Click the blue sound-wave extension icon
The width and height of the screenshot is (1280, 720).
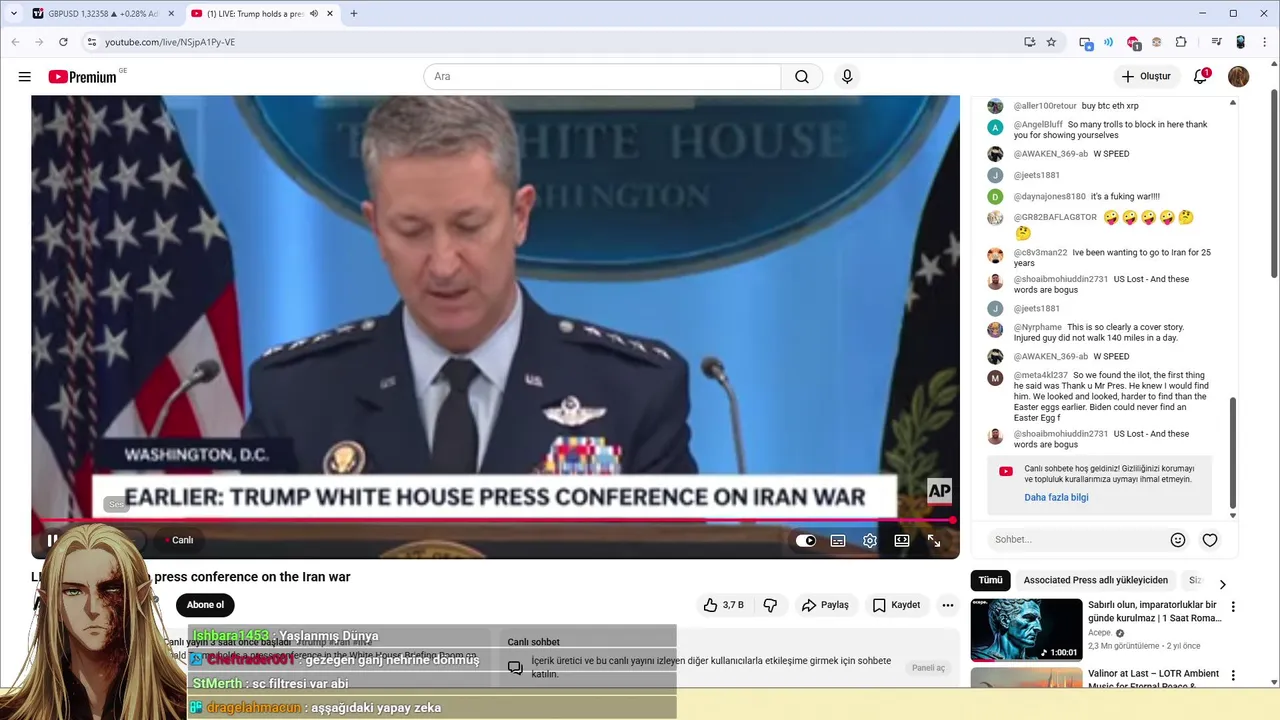pos(1109,42)
